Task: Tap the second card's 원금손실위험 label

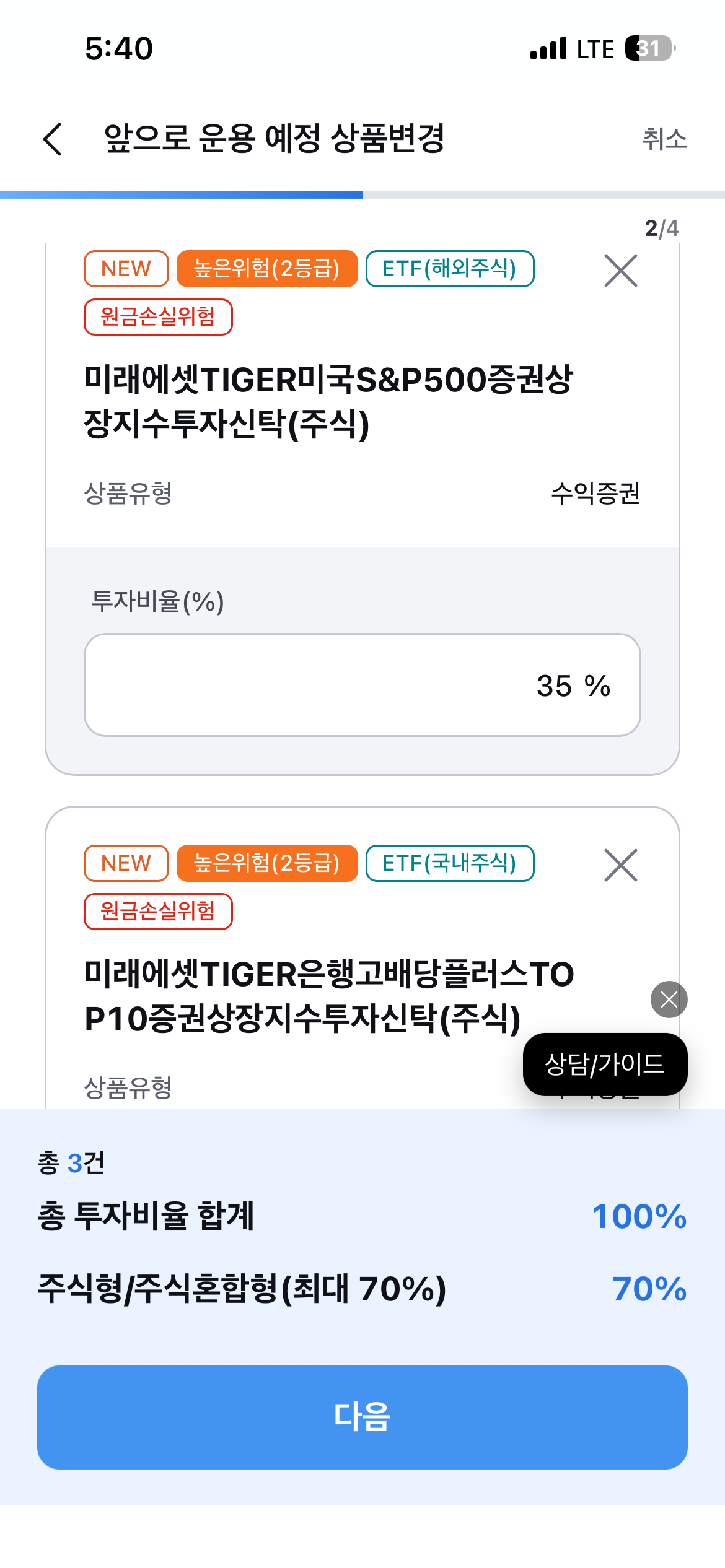Action: tap(158, 911)
